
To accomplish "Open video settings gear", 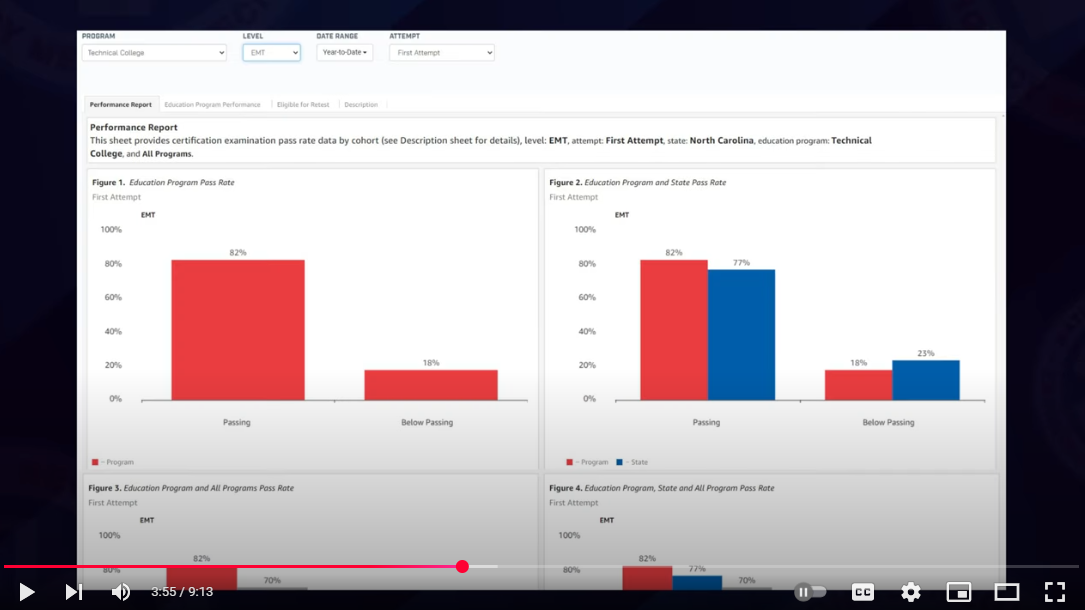I will (x=910, y=592).
